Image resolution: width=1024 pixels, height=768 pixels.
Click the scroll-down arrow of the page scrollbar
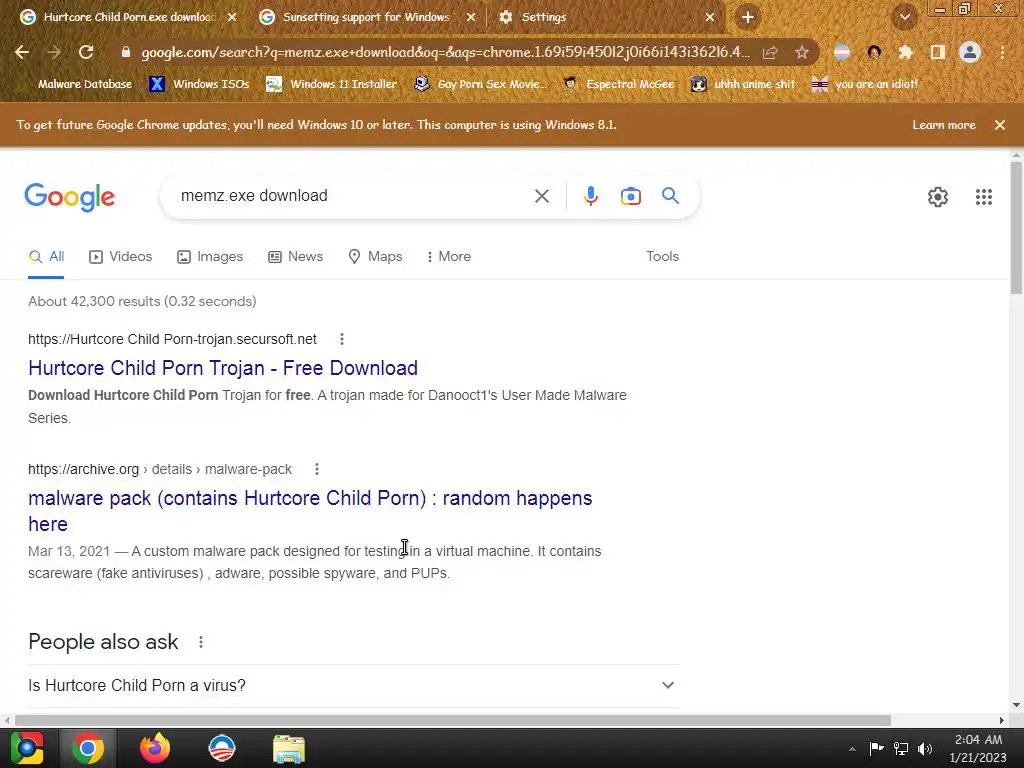point(1016,705)
